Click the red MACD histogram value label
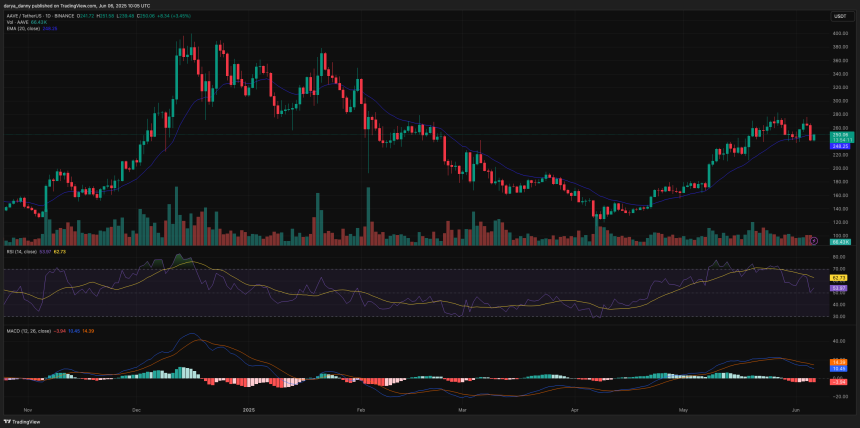 tap(840, 382)
